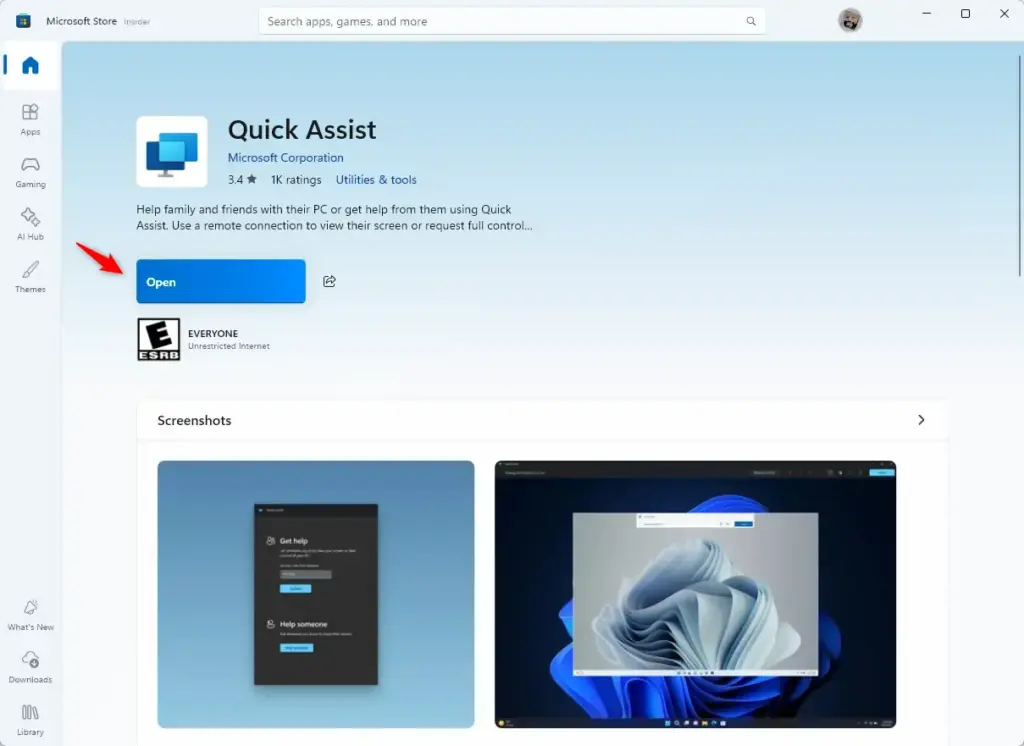Open the Apps section
This screenshot has width=1024, height=746.
[x=30, y=120]
